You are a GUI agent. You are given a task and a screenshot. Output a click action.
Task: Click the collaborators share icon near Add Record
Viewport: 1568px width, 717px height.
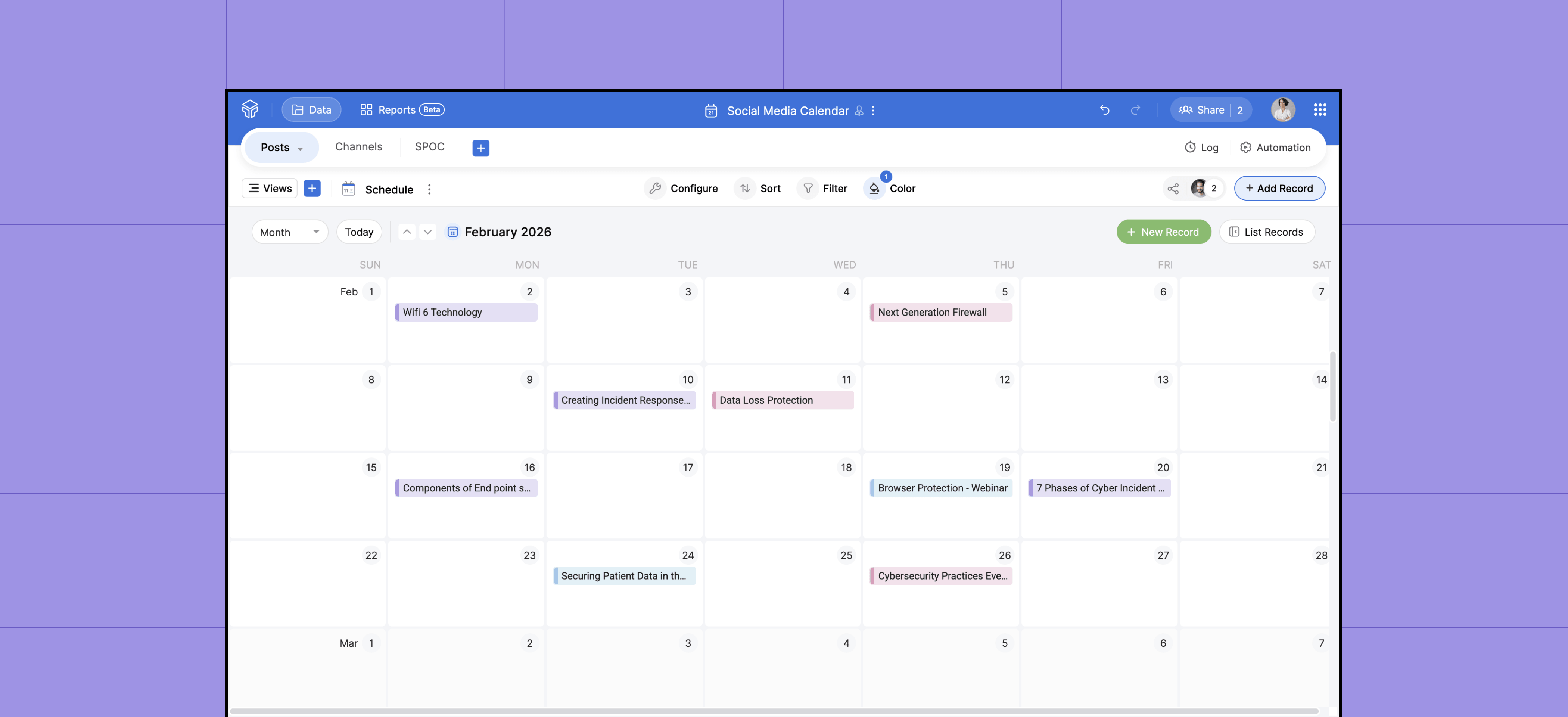(1172, 189)
